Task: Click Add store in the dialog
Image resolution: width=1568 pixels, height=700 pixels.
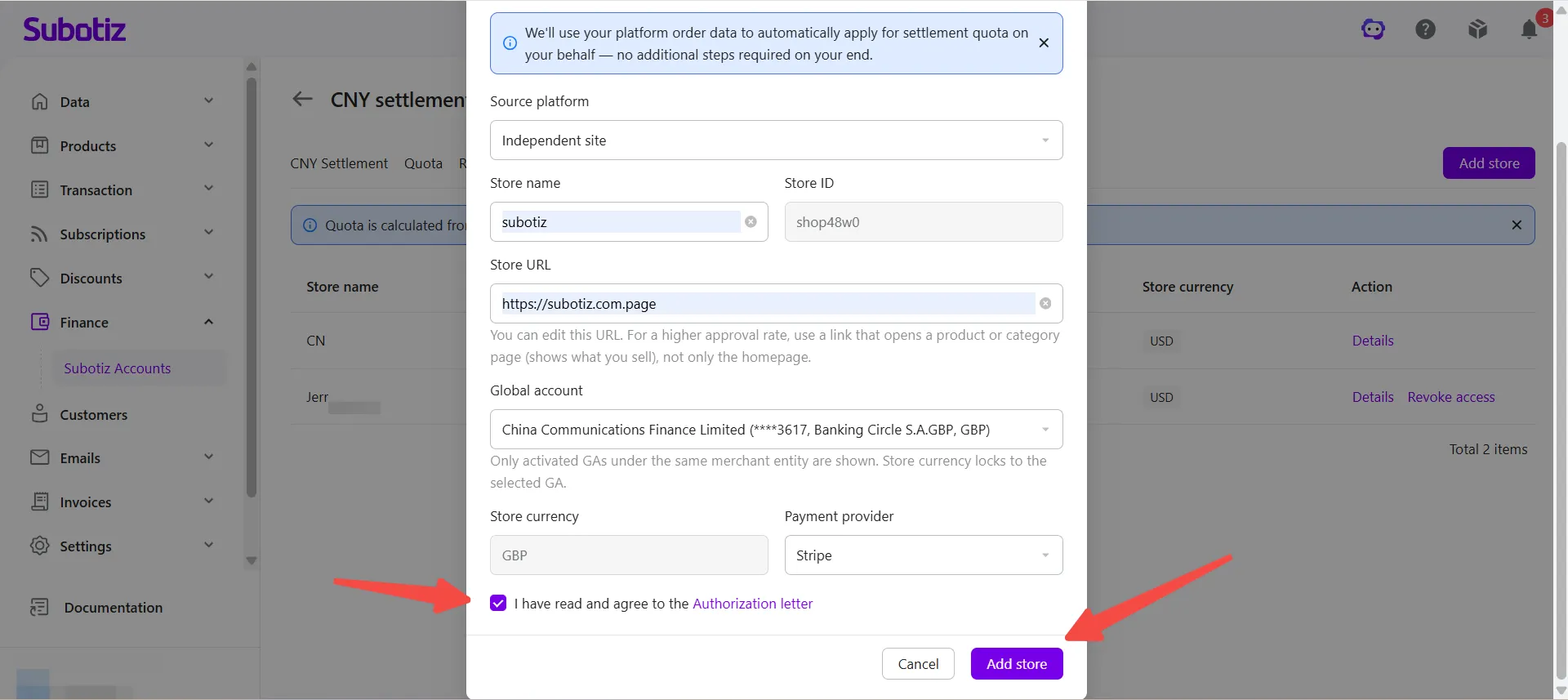Action: [x=1017, y=663]
